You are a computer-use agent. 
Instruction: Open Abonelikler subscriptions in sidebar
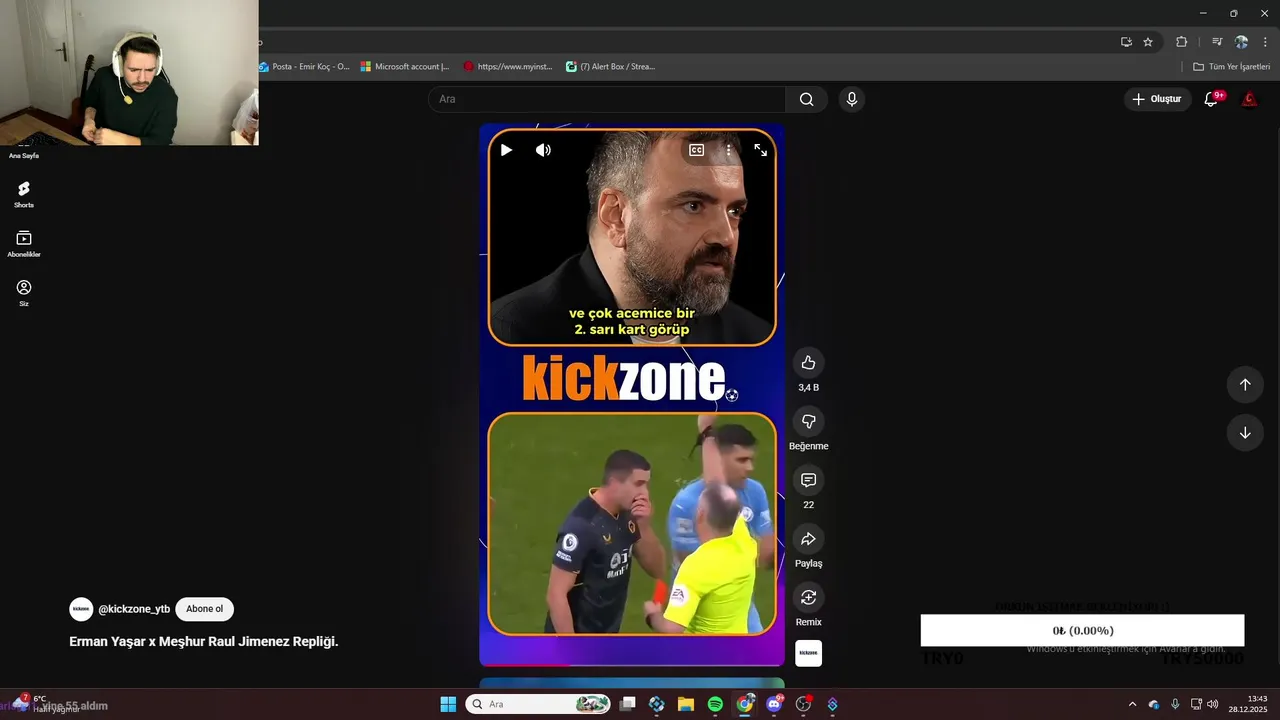coord(24,244)
